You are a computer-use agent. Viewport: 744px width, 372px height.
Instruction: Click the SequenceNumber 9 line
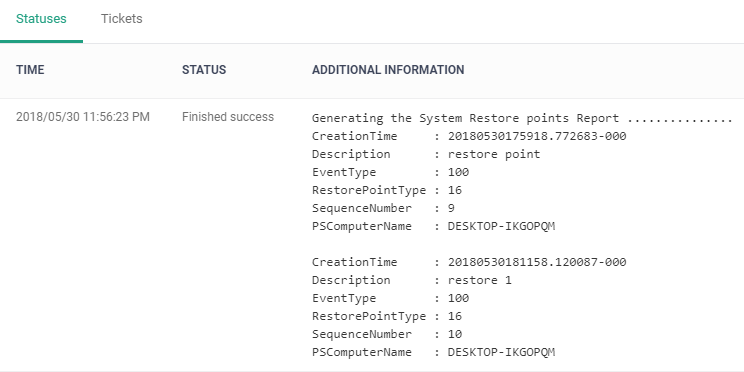383,208
